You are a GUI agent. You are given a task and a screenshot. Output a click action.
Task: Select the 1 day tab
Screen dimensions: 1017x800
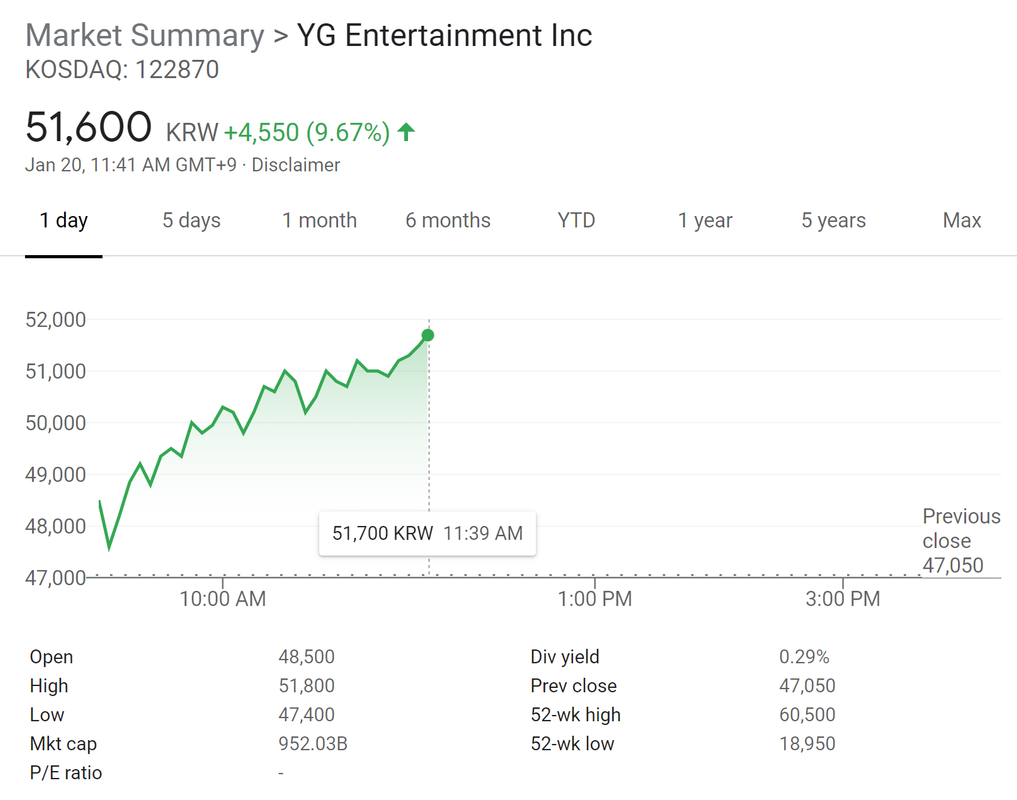pos(64,221)
